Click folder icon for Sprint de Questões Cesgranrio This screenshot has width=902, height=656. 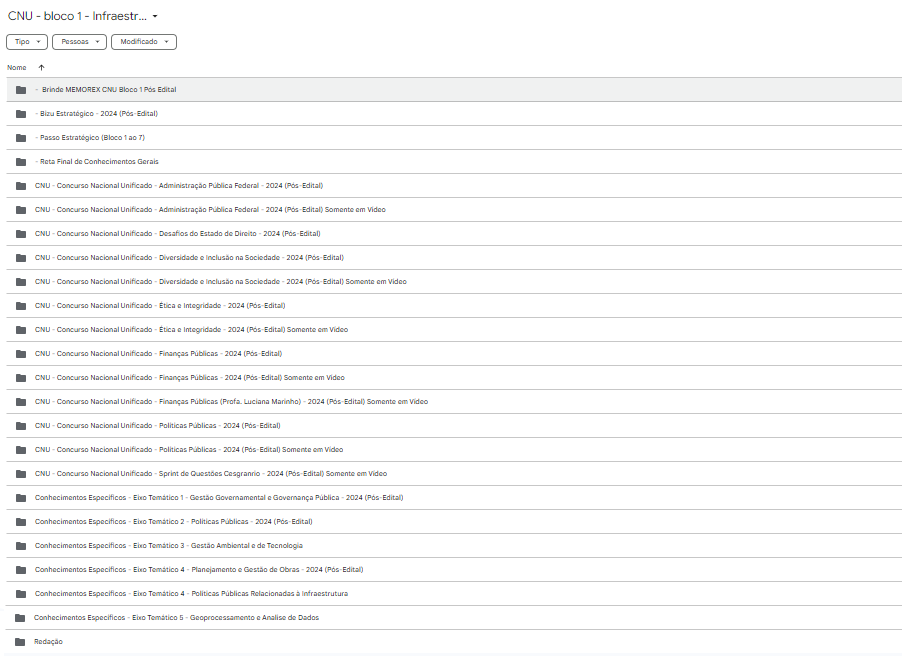(x=21, y=474)
